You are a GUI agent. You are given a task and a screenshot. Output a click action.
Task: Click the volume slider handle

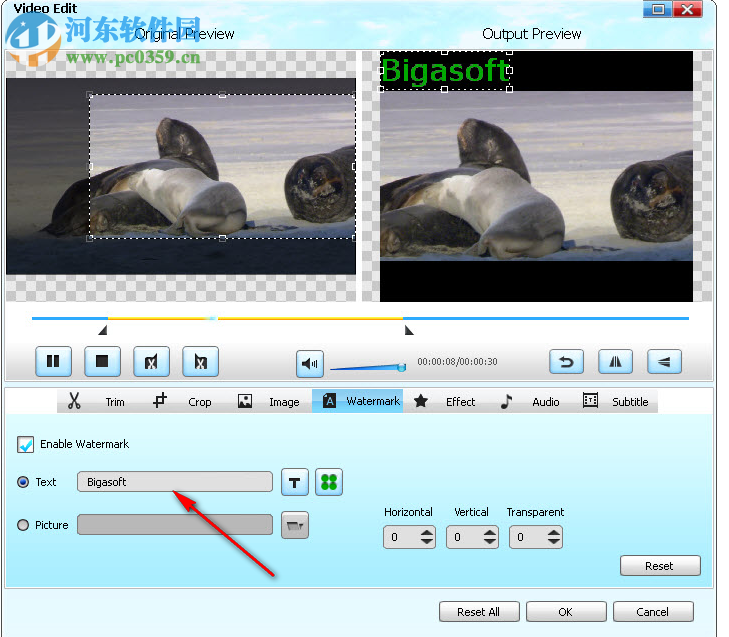click(x=402, y=367)
